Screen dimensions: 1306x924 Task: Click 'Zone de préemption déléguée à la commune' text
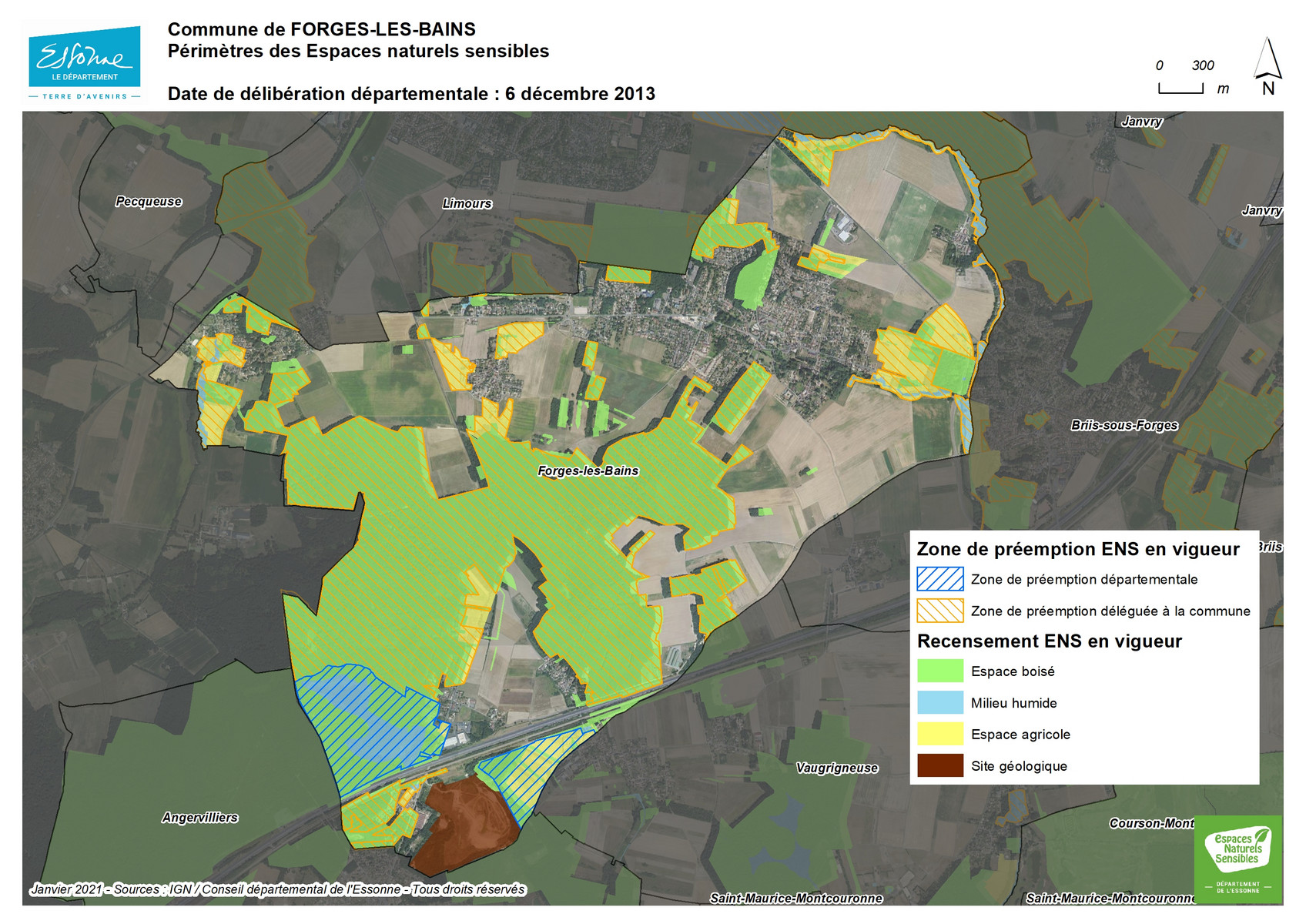[x=1110, y=611]
